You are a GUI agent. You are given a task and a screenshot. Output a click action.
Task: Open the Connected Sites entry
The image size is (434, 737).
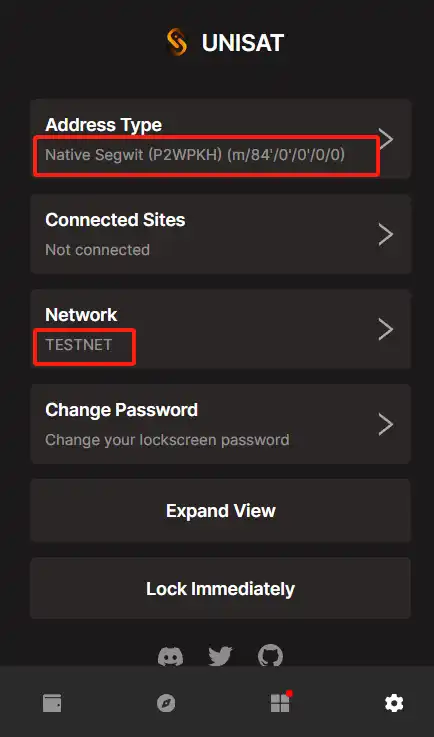(221, 234)
